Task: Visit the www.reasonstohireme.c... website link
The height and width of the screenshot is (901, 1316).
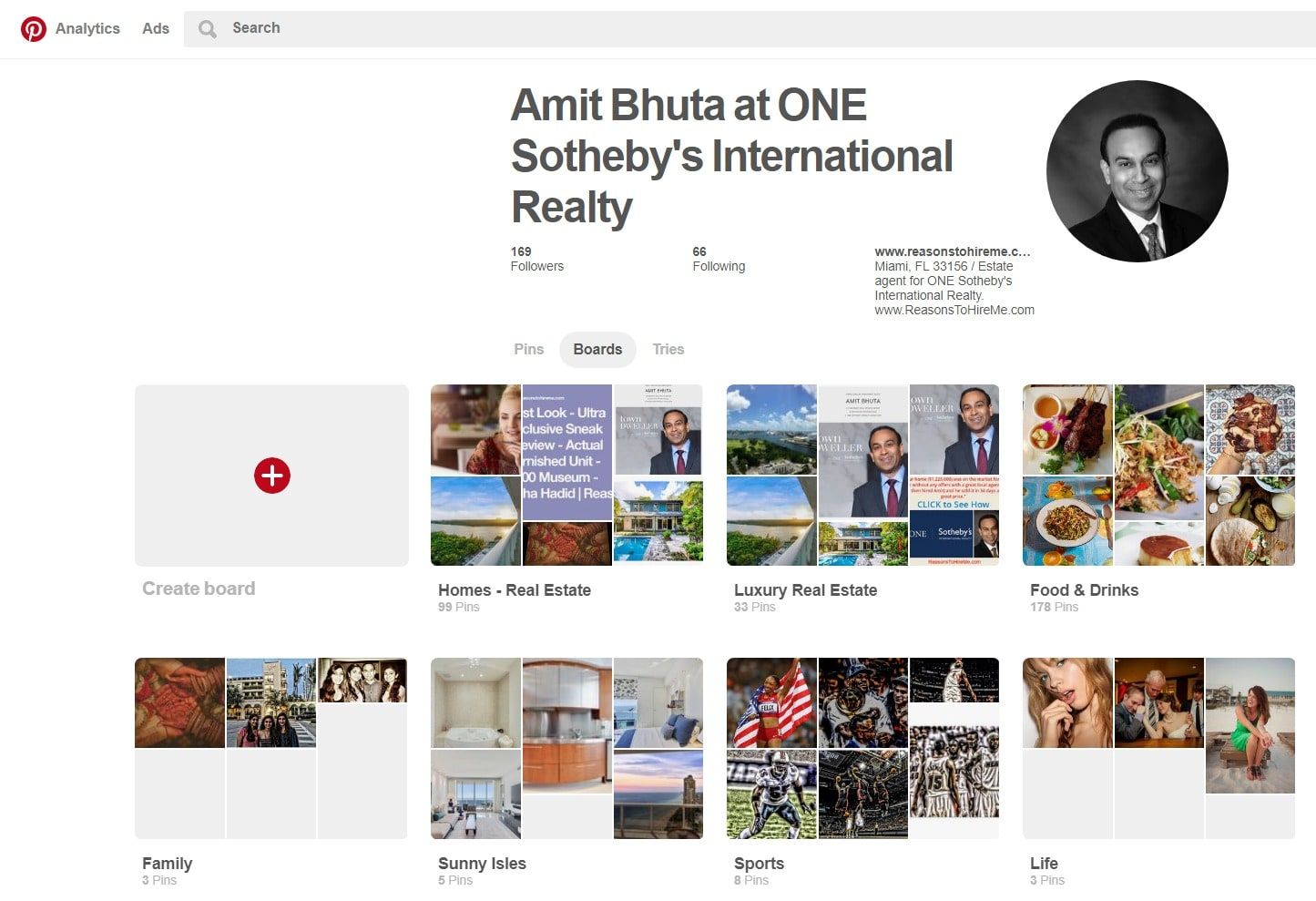Action: pyautogui.click(x=953, y=251)
